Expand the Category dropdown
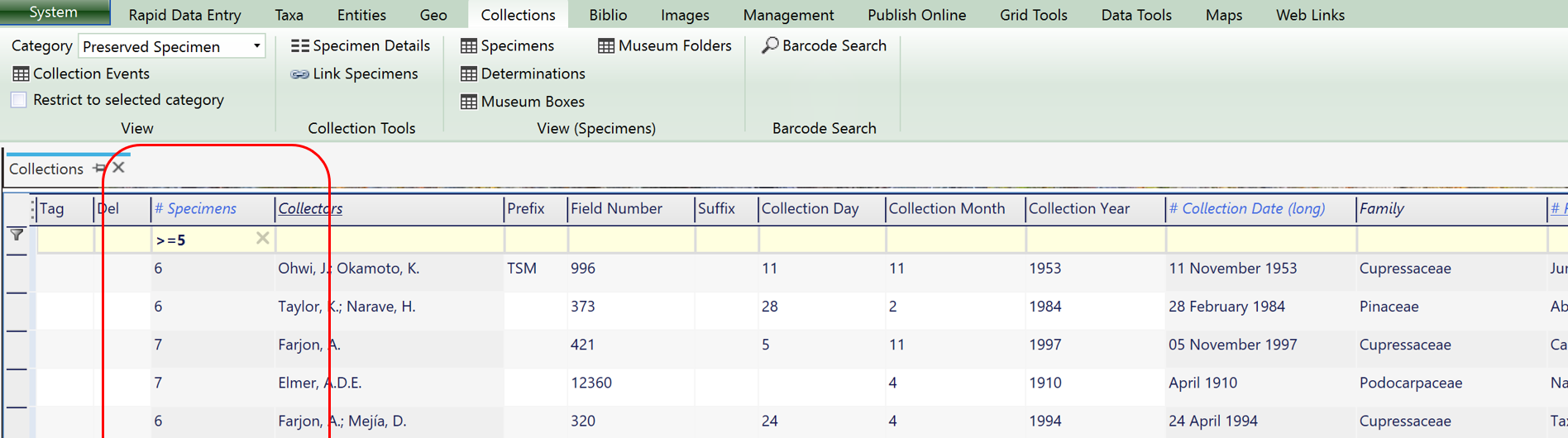The height and width of the screenshot is (438, 1568). 256,46
